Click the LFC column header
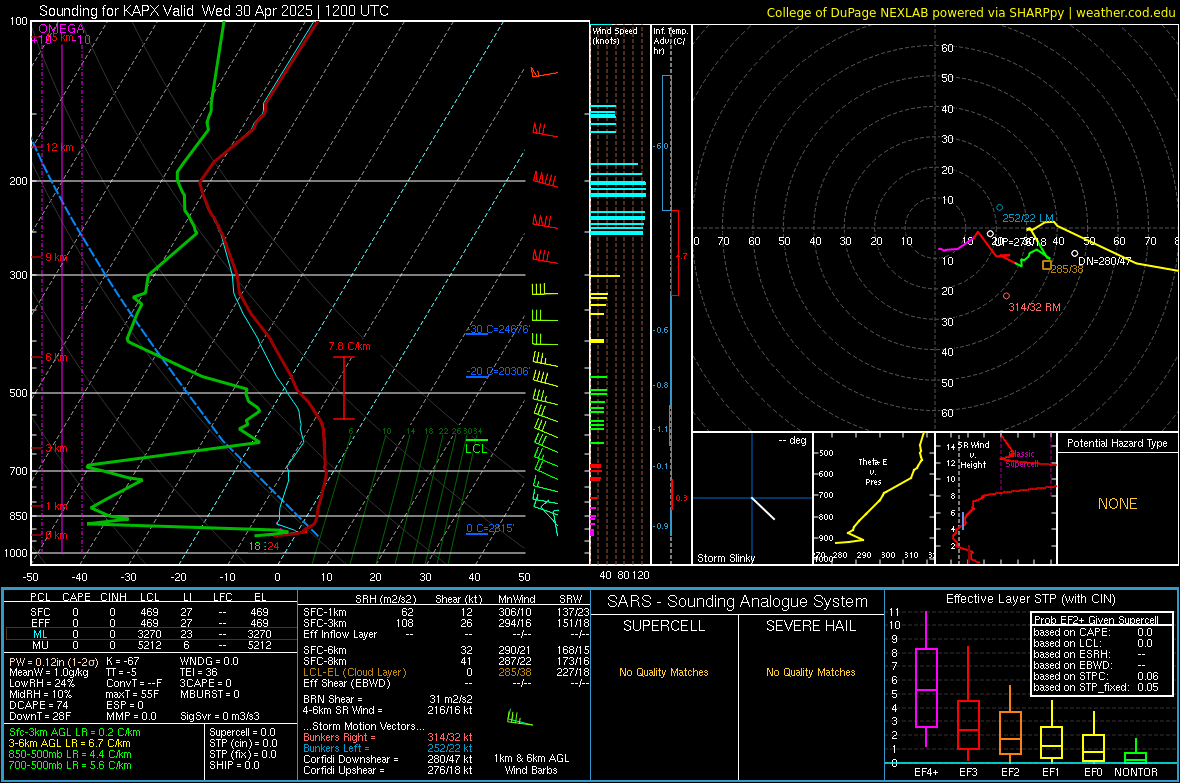 (x=222, y=597)
